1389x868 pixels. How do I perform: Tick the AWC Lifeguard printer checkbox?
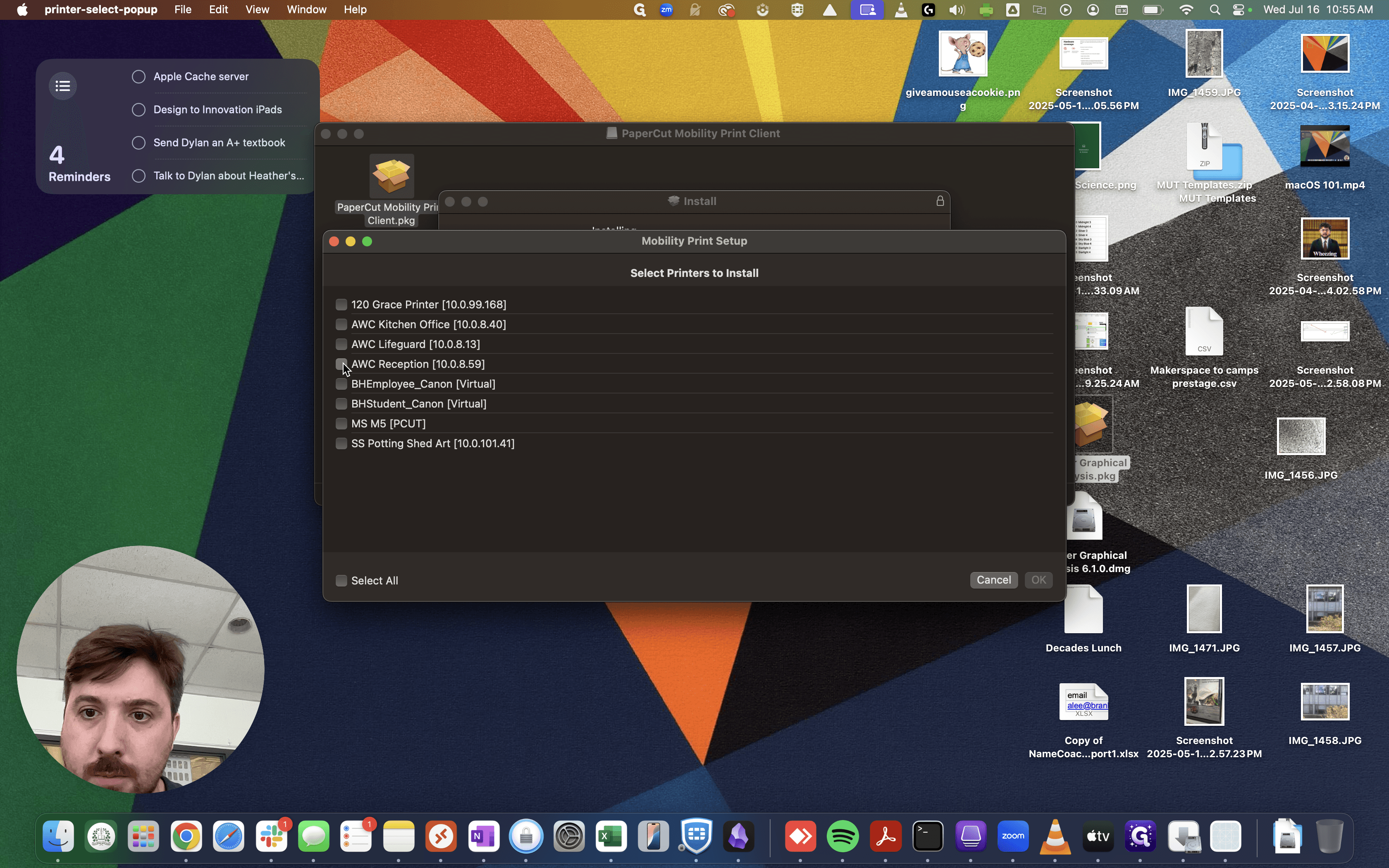click(341, 344)
